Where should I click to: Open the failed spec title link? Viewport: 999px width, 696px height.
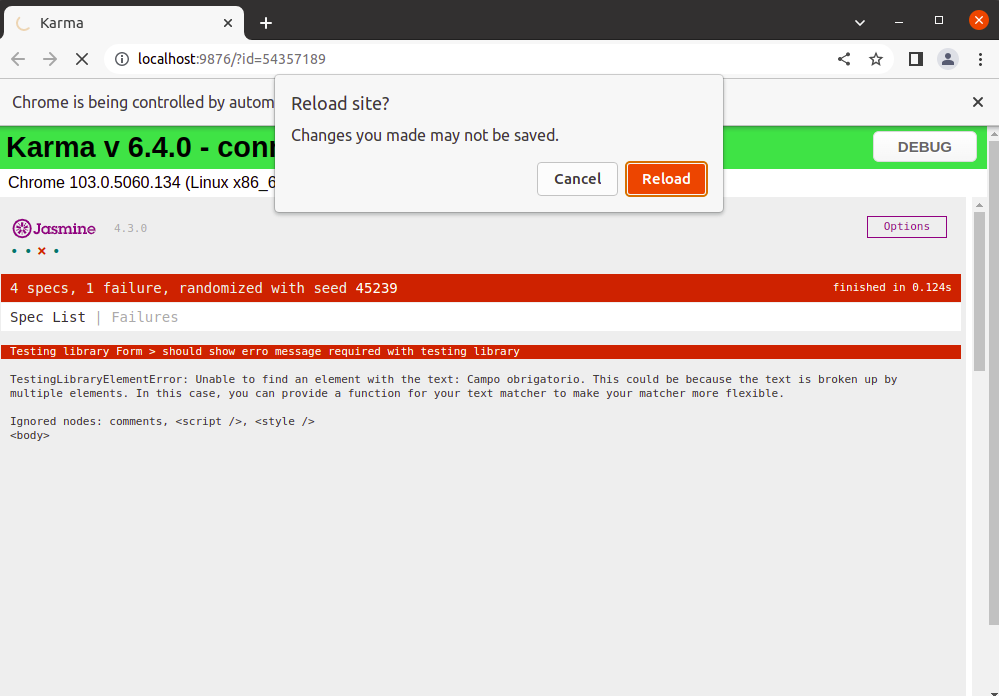[264, 352]
